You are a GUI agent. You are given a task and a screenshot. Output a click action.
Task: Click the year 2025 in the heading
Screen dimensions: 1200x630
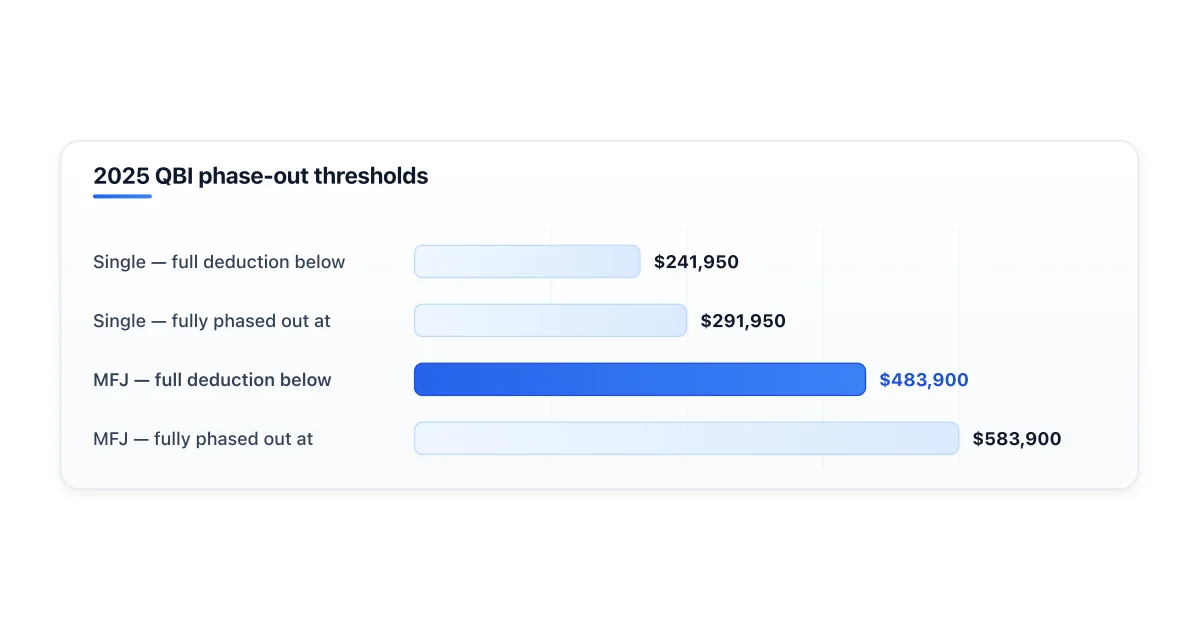121,177
